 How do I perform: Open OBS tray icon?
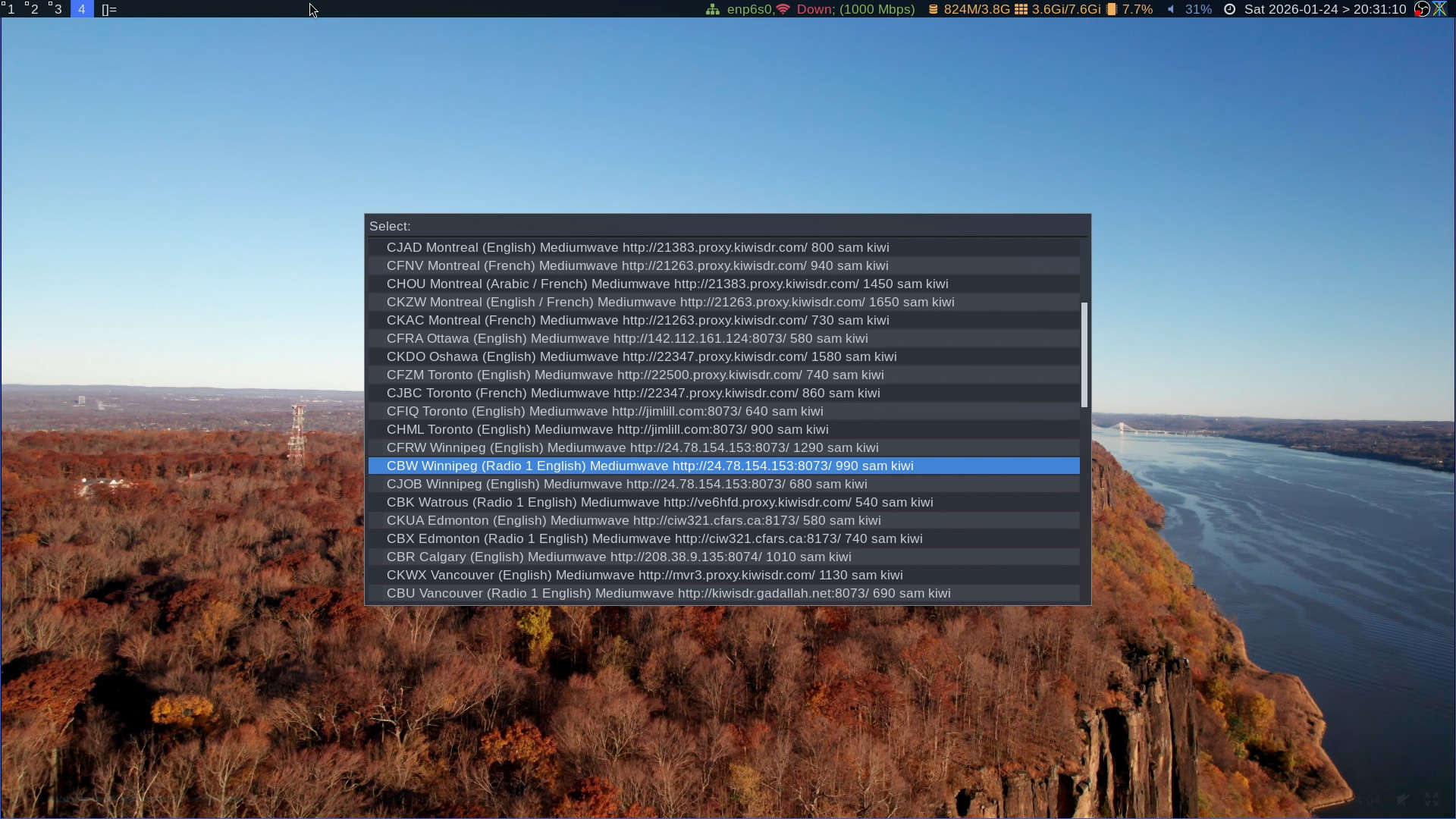[x=1422, y=9]
